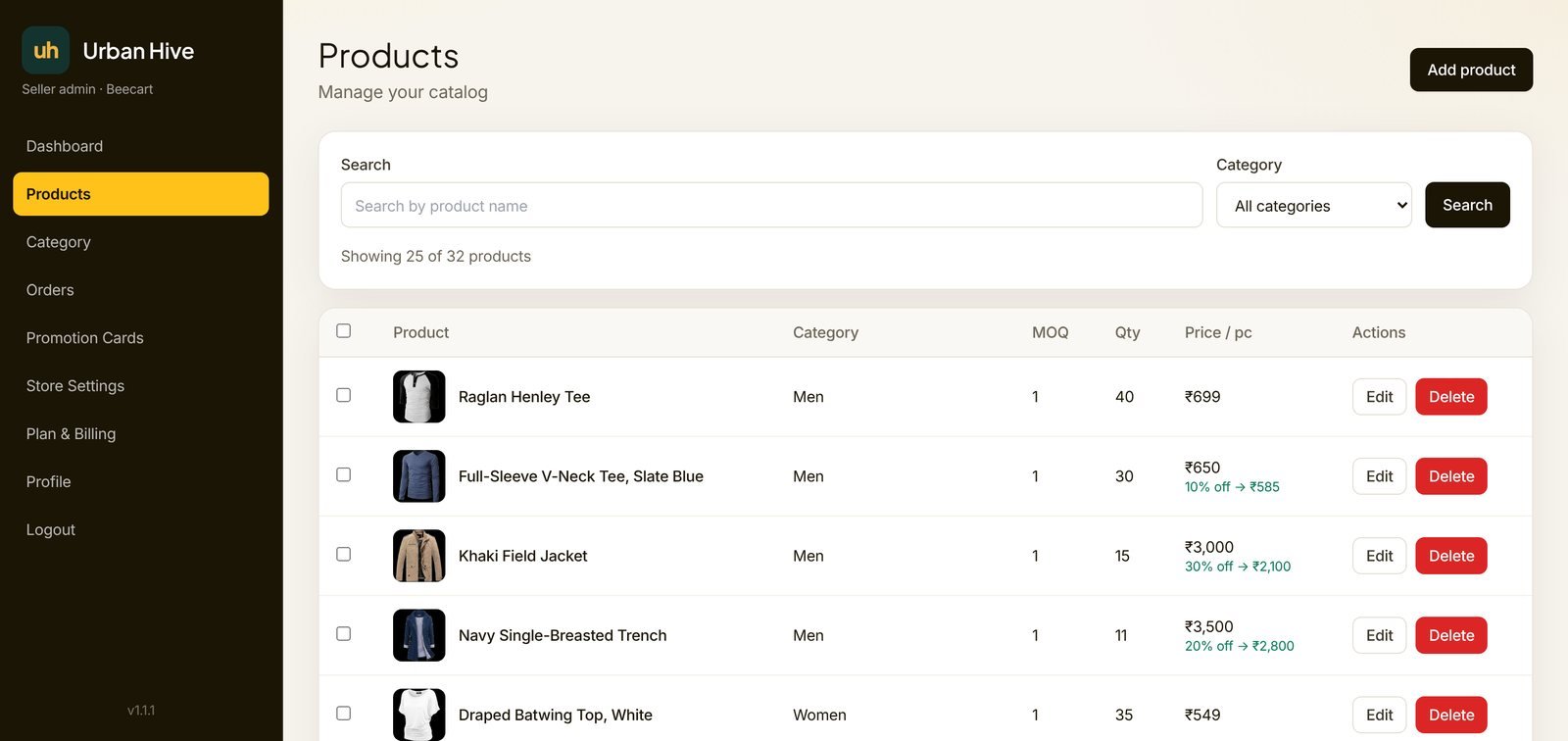Delete the Navy Single-Breasted Trench product
Viewport: 1568px width, 741px height.
click(1451, 635)
